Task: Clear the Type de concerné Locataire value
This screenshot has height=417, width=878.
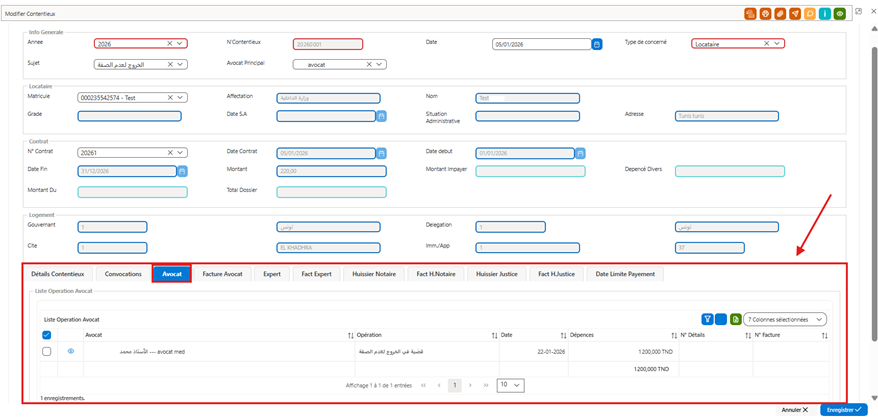Action: [767, 43]
